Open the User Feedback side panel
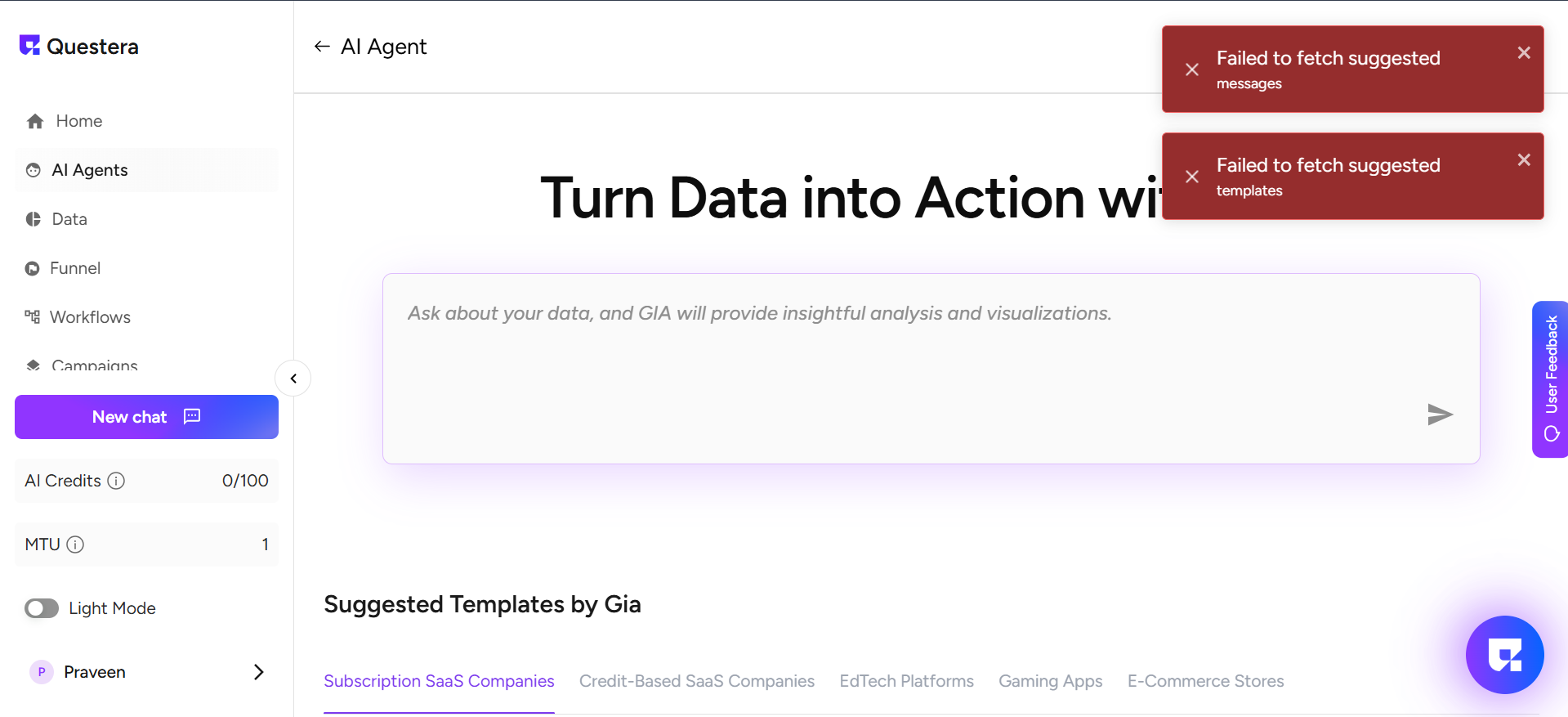 coord(1550,379)
